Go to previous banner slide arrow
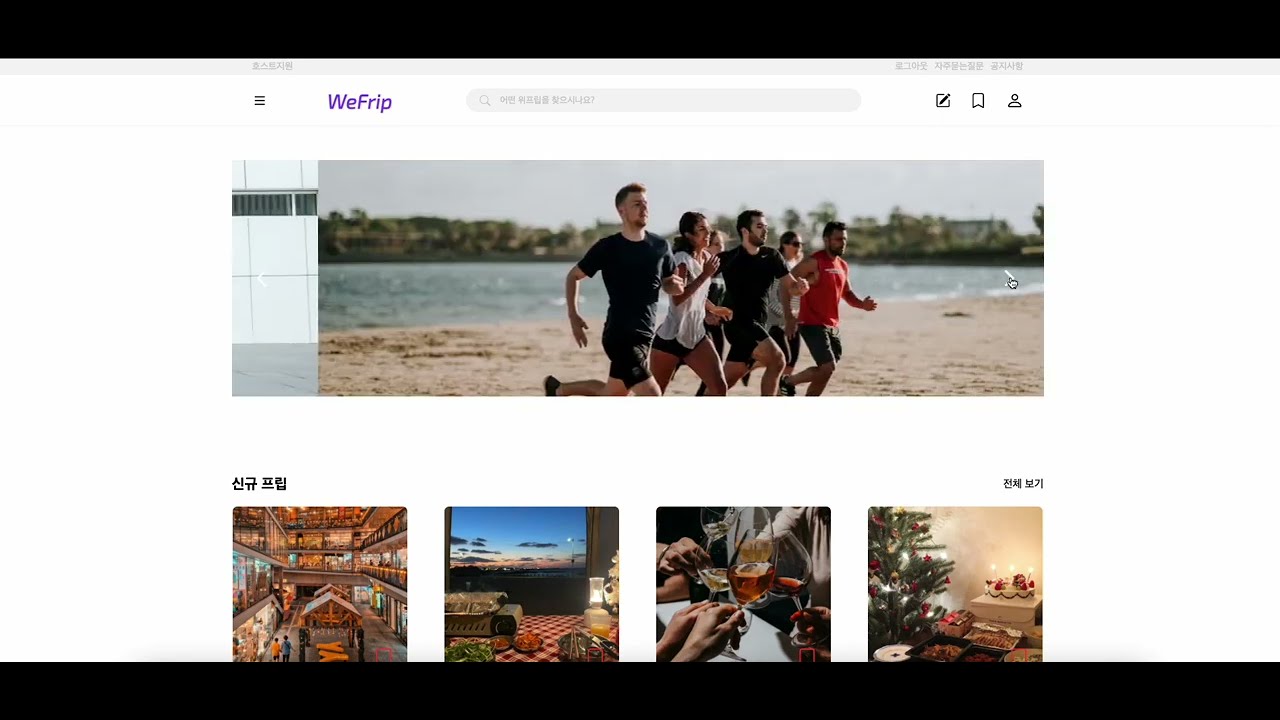Image resolution: width=1280 pixels, height=720 pixels. coord(263,279)
